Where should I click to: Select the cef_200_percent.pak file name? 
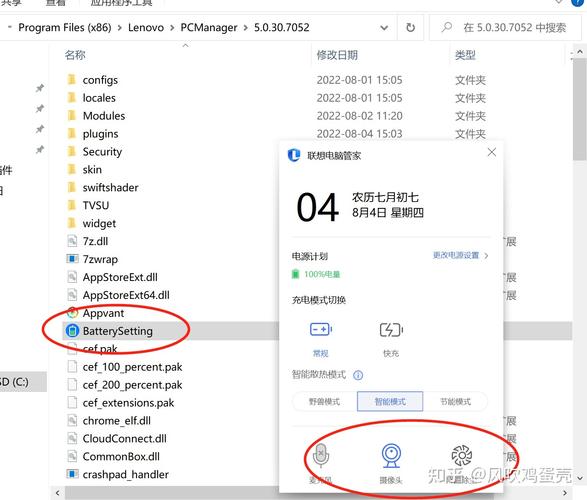tap(133, 385)
